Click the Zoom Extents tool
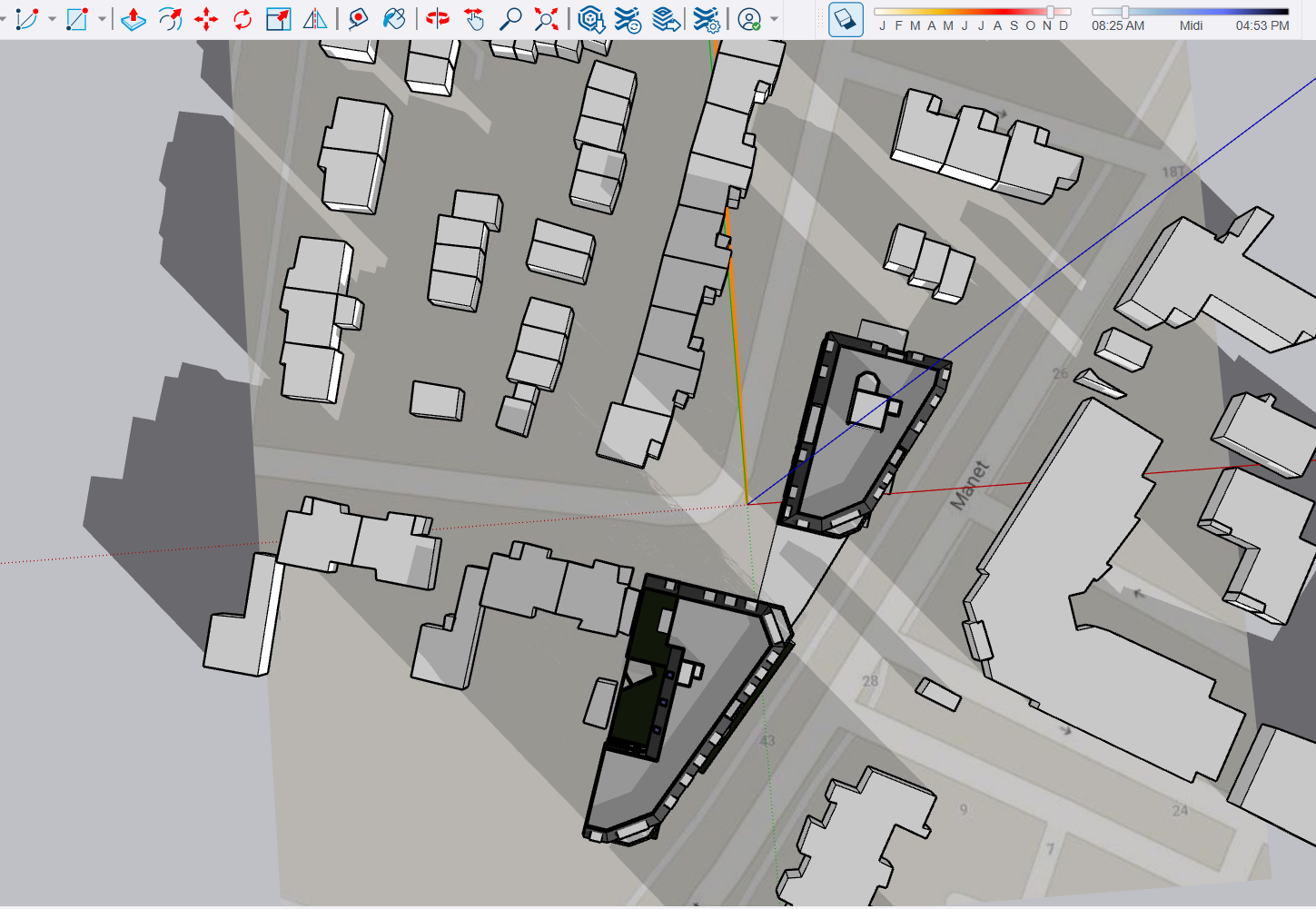The height and width of the screenshot is (909, 1316). [547, 19]
